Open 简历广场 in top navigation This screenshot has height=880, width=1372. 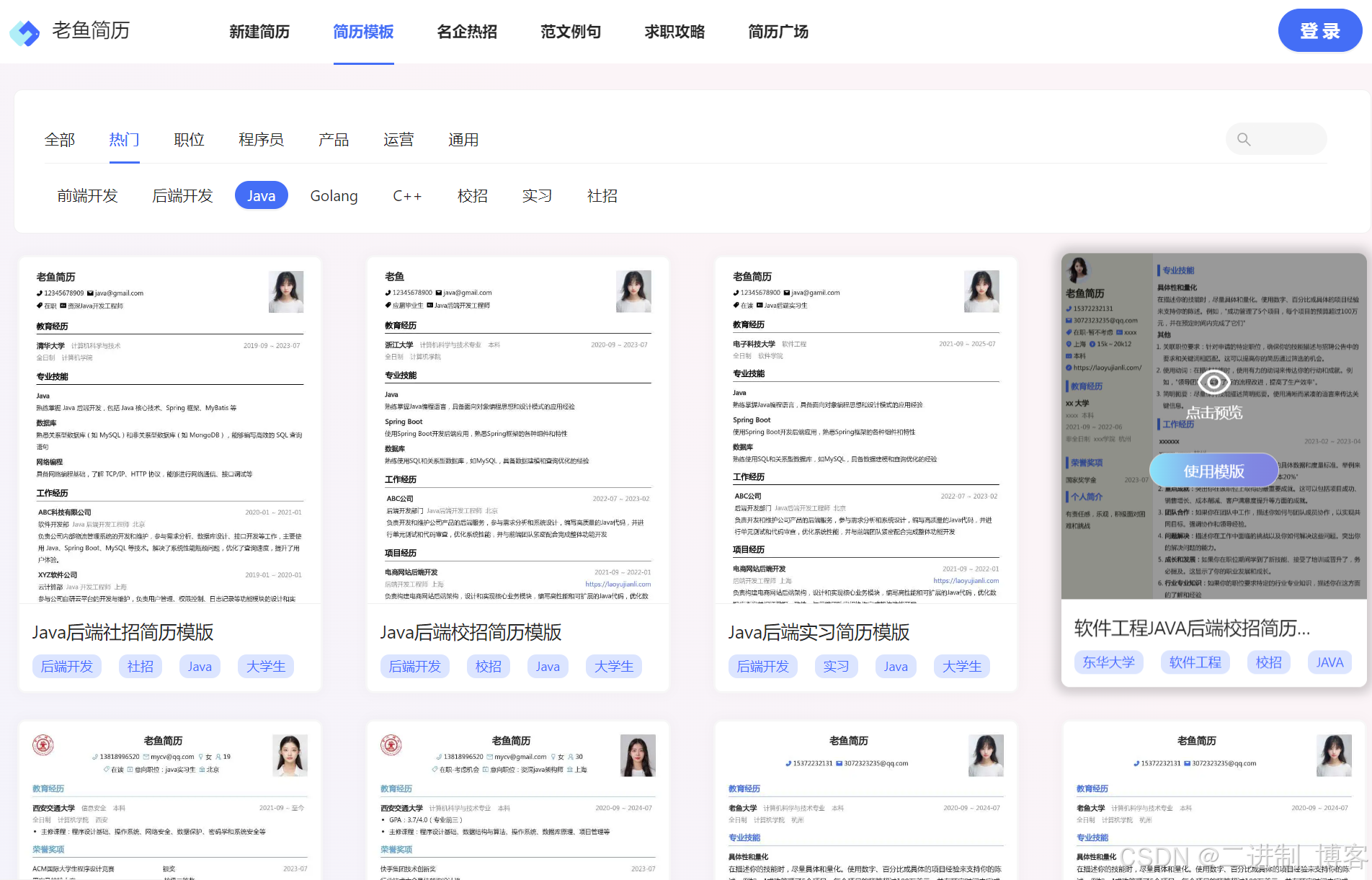pyautogui.click(x=778, y=32)
